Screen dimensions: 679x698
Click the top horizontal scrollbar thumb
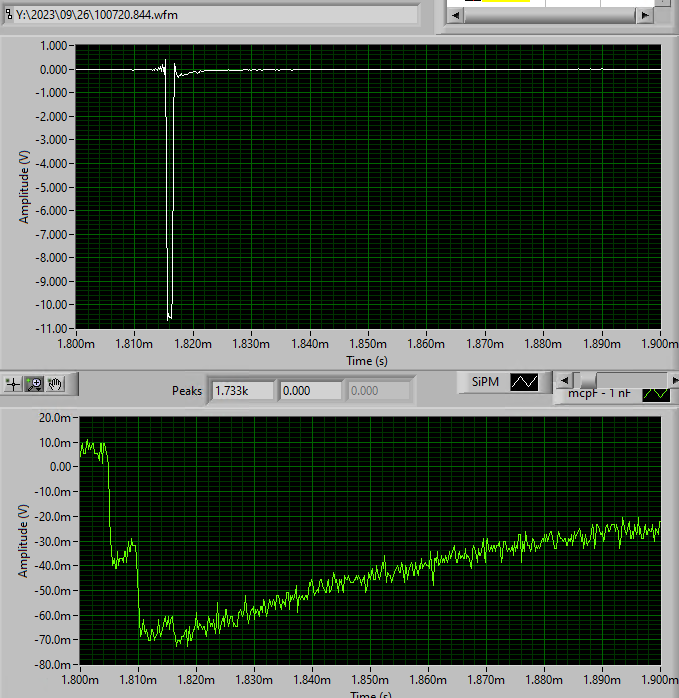pyautogui.click(x=550, y=16)
